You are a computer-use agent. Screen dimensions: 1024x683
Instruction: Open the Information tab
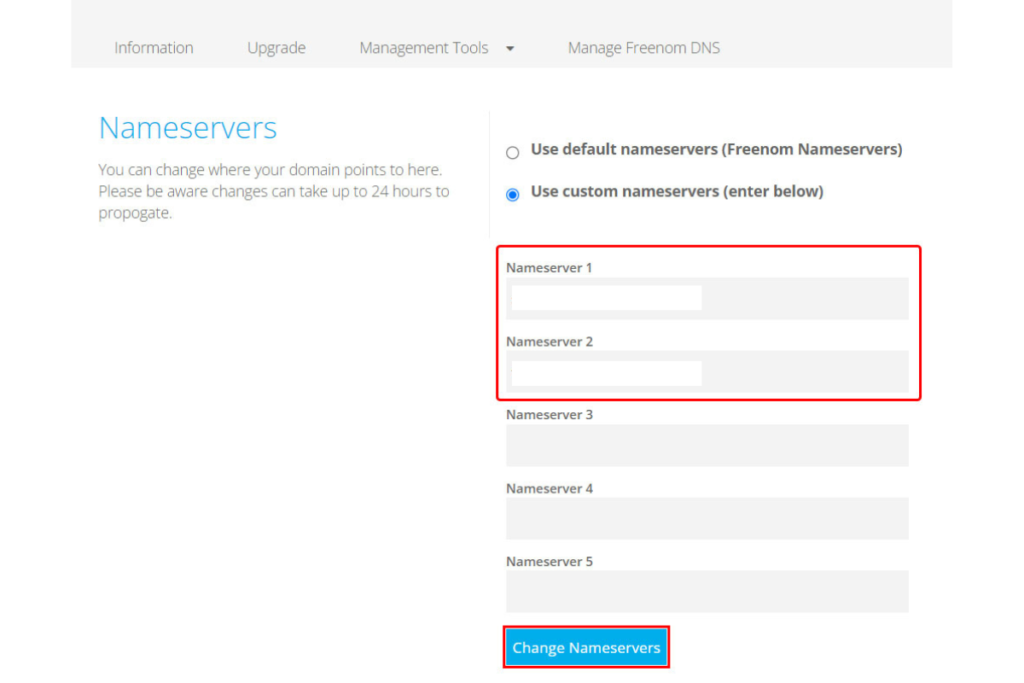point(153,48)
